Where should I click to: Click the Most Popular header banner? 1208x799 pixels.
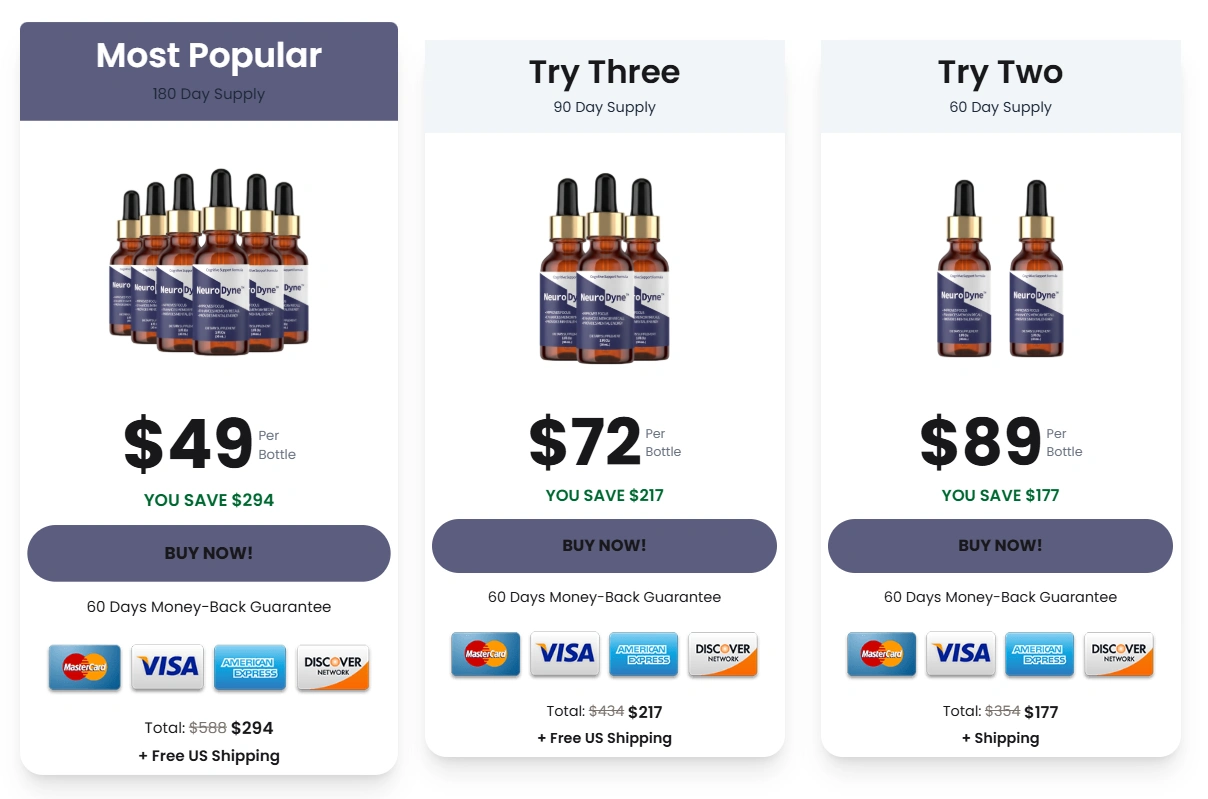209,70
